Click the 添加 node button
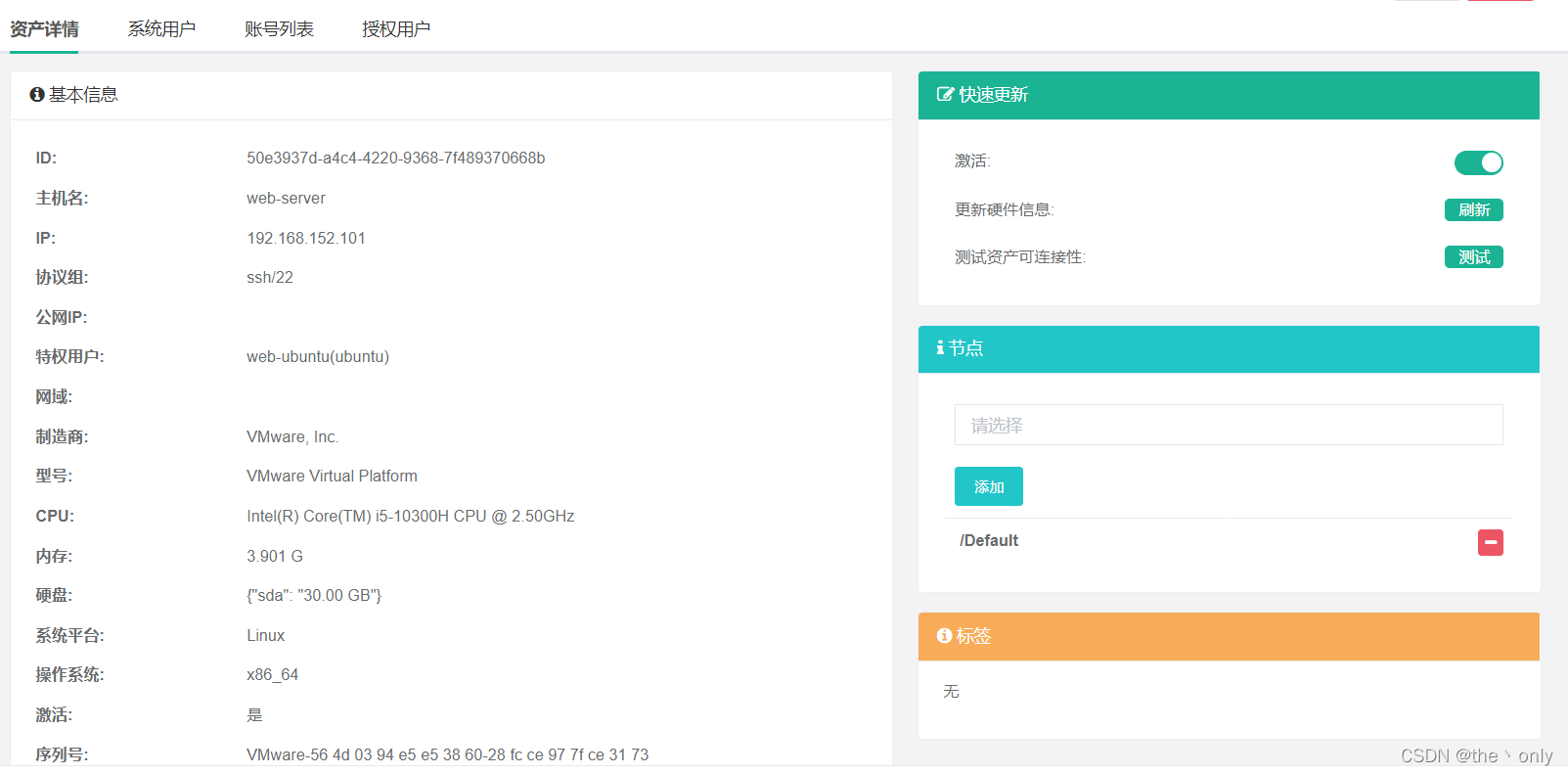 (989, 486)
